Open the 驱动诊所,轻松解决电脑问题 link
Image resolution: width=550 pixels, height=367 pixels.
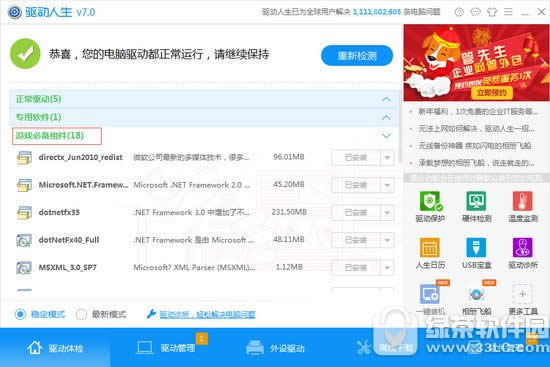[207, 314]
